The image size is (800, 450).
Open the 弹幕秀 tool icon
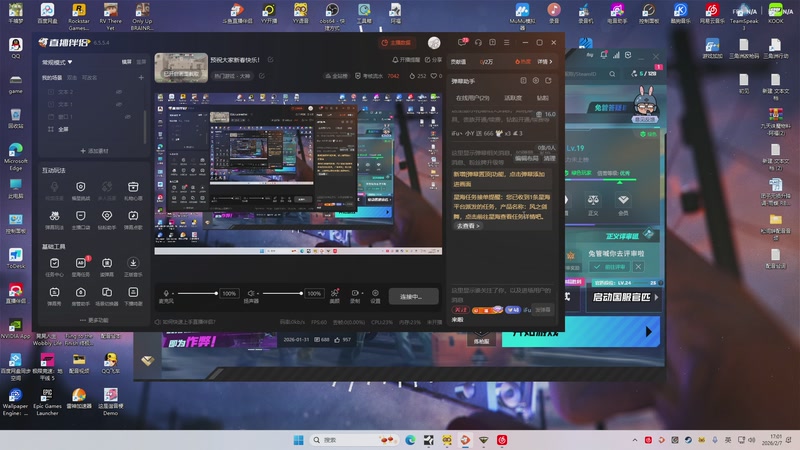54,296
